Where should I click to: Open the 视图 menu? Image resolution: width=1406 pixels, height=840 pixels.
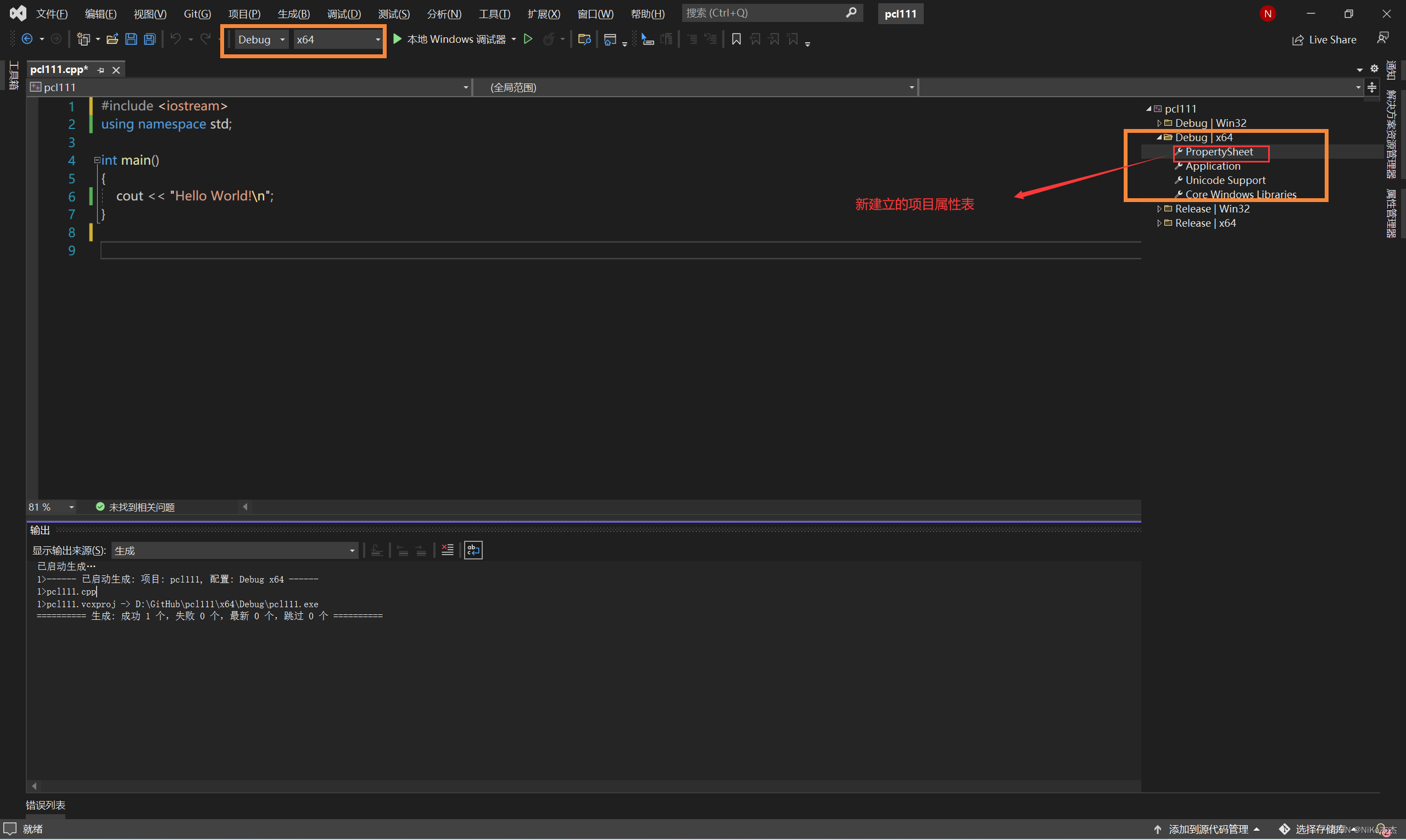click(x=147, y=12)
